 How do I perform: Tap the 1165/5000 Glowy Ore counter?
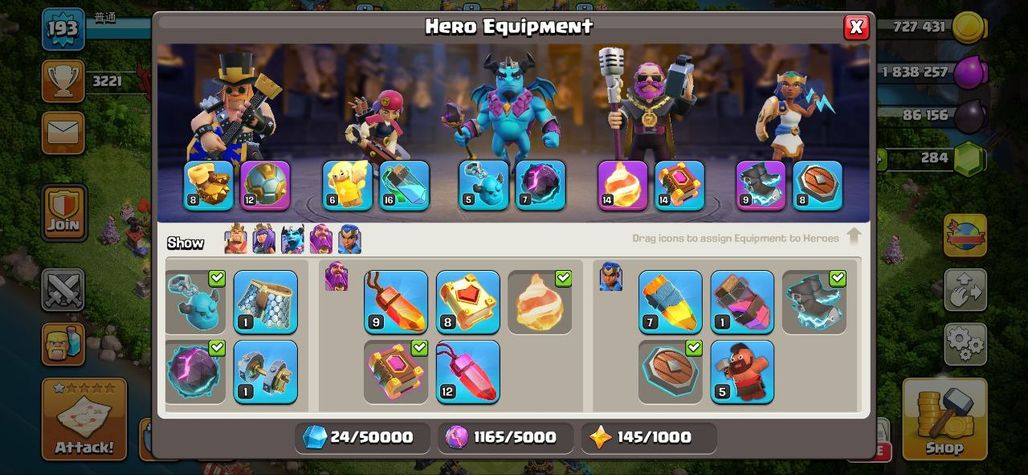505,438
